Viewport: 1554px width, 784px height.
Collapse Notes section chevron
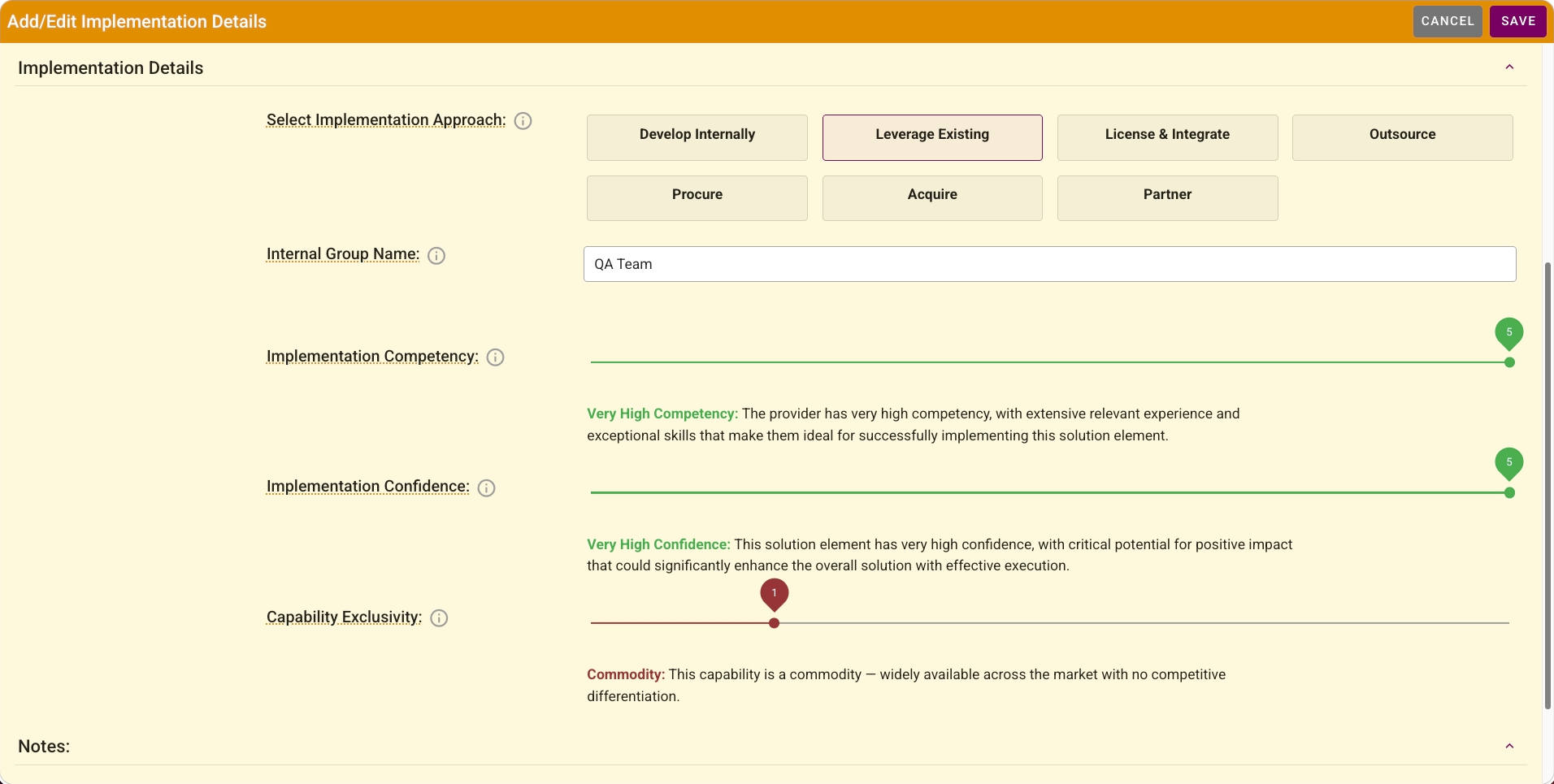[x=1509, y=747]
